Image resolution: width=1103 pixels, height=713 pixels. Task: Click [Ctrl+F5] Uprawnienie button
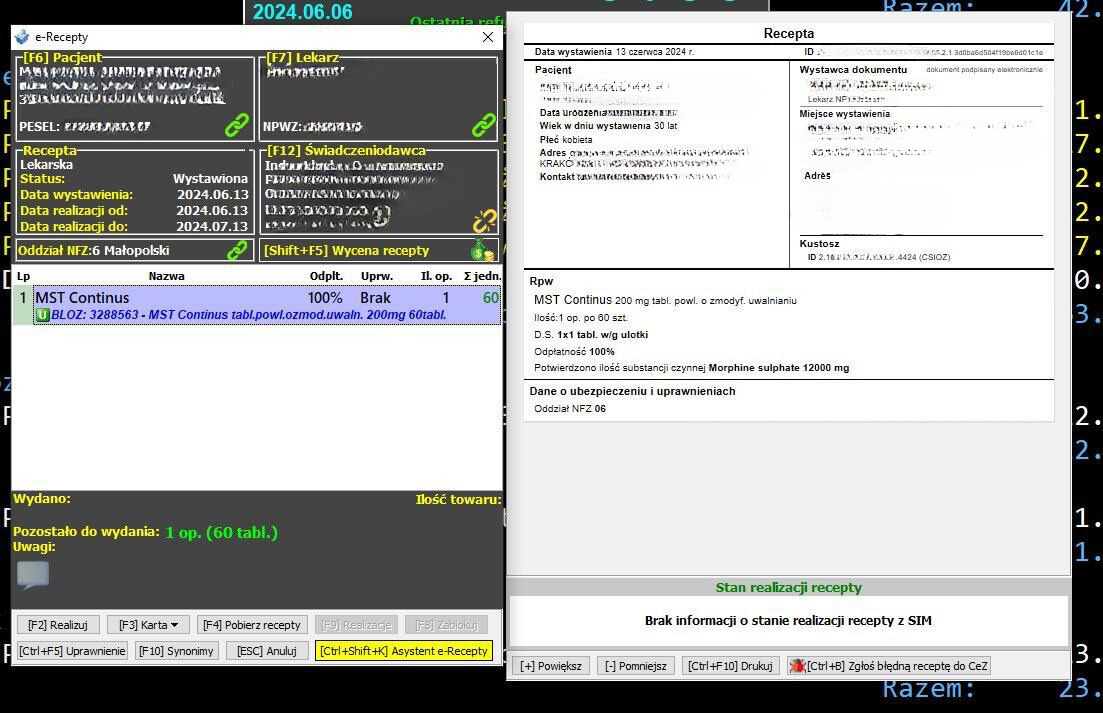(x=72, y=650)
